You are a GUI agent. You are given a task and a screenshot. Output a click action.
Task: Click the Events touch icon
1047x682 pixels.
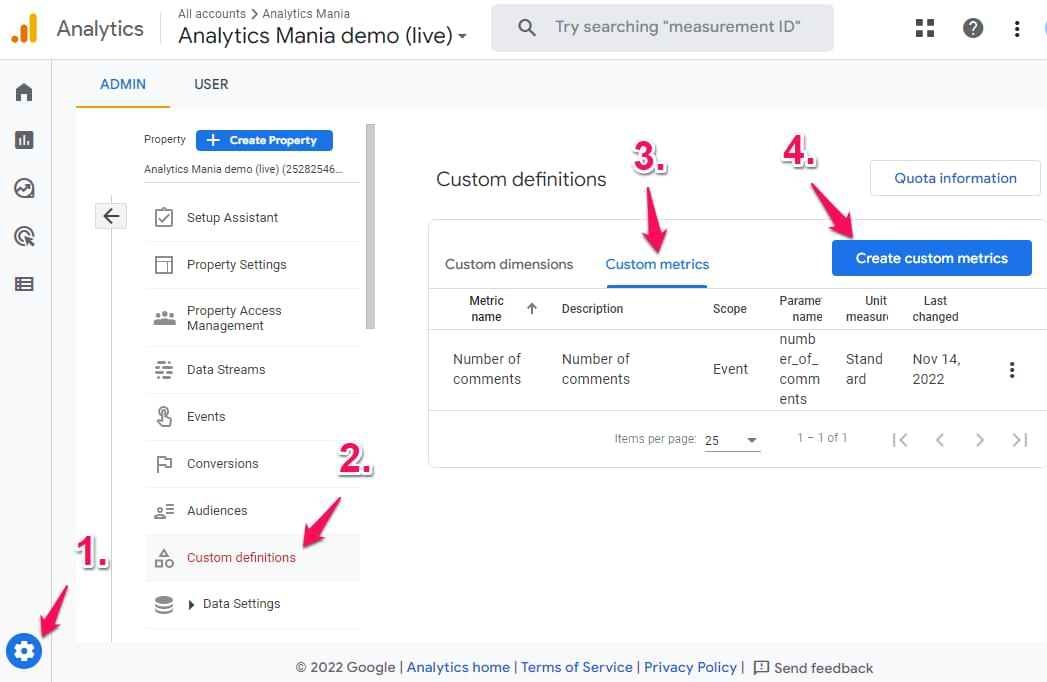click(x=164, y=416)
